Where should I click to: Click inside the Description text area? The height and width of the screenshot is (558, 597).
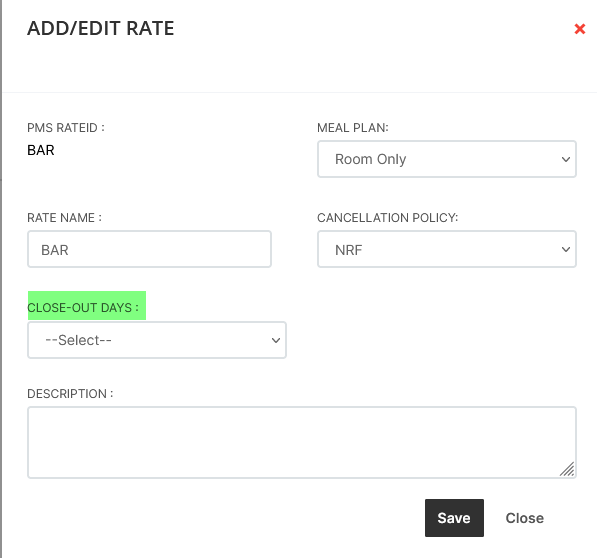(302, 442)
